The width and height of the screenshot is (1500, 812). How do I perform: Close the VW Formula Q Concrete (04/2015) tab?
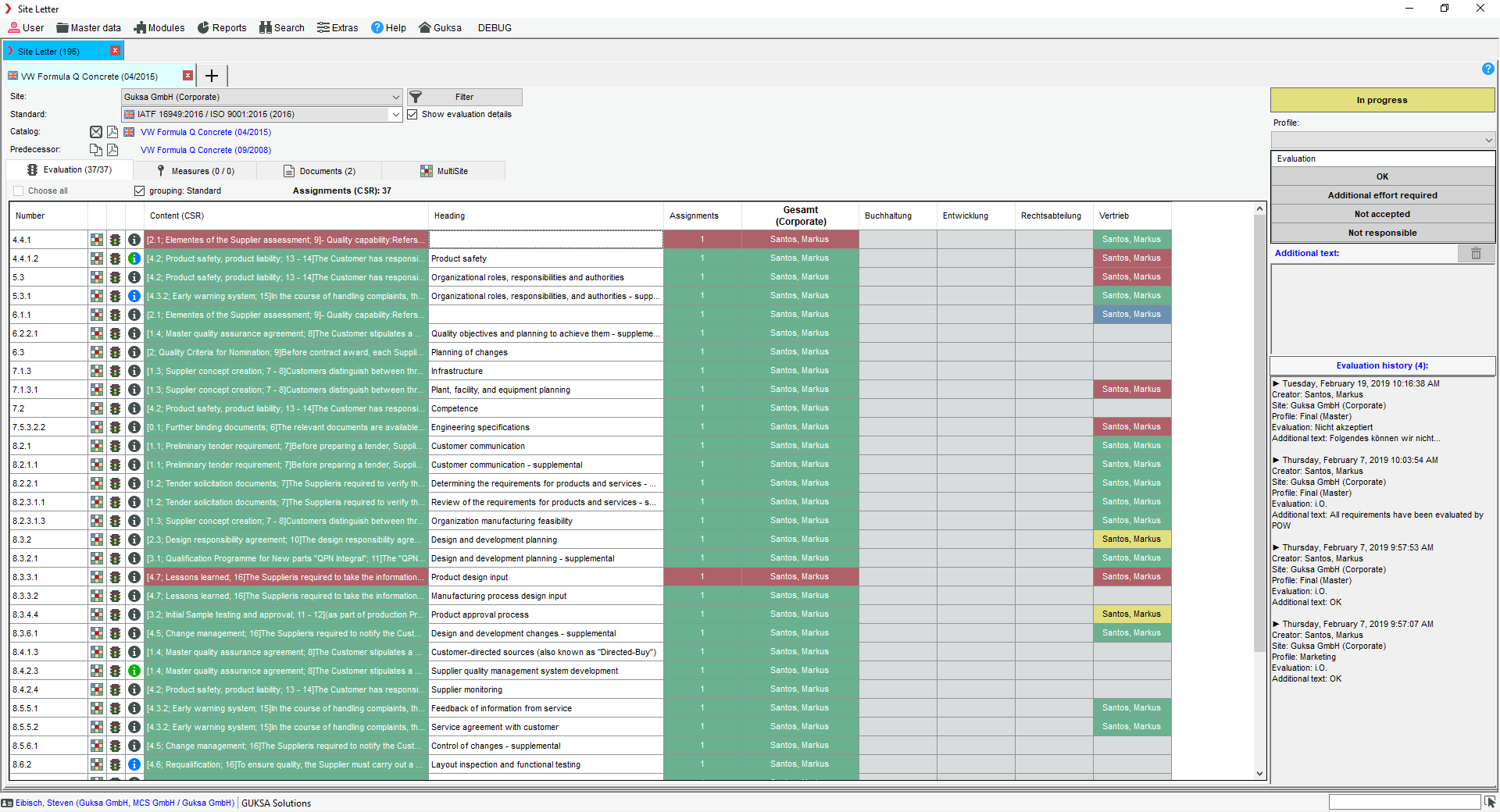(187, 76)
